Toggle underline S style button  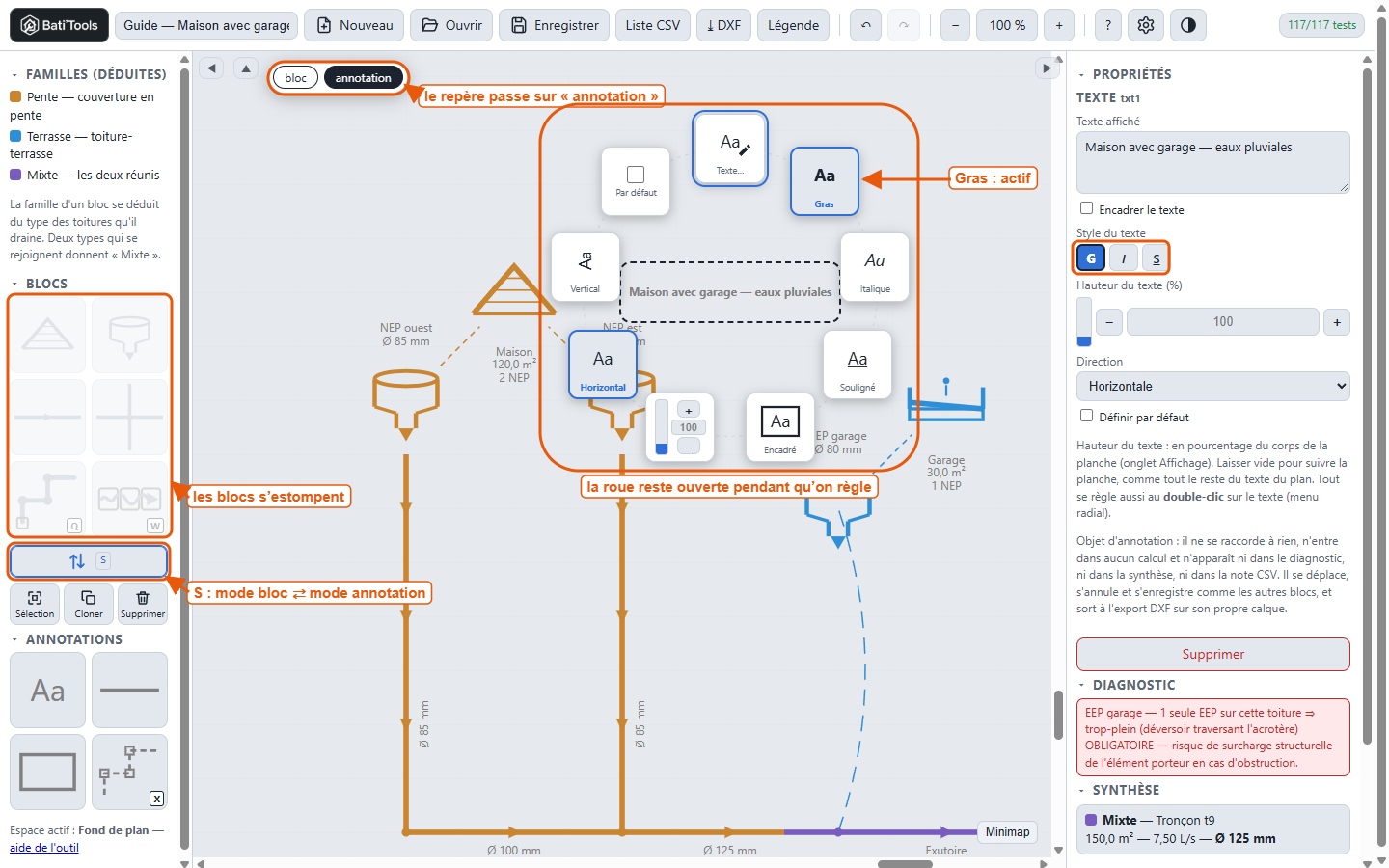[1156, 258]
